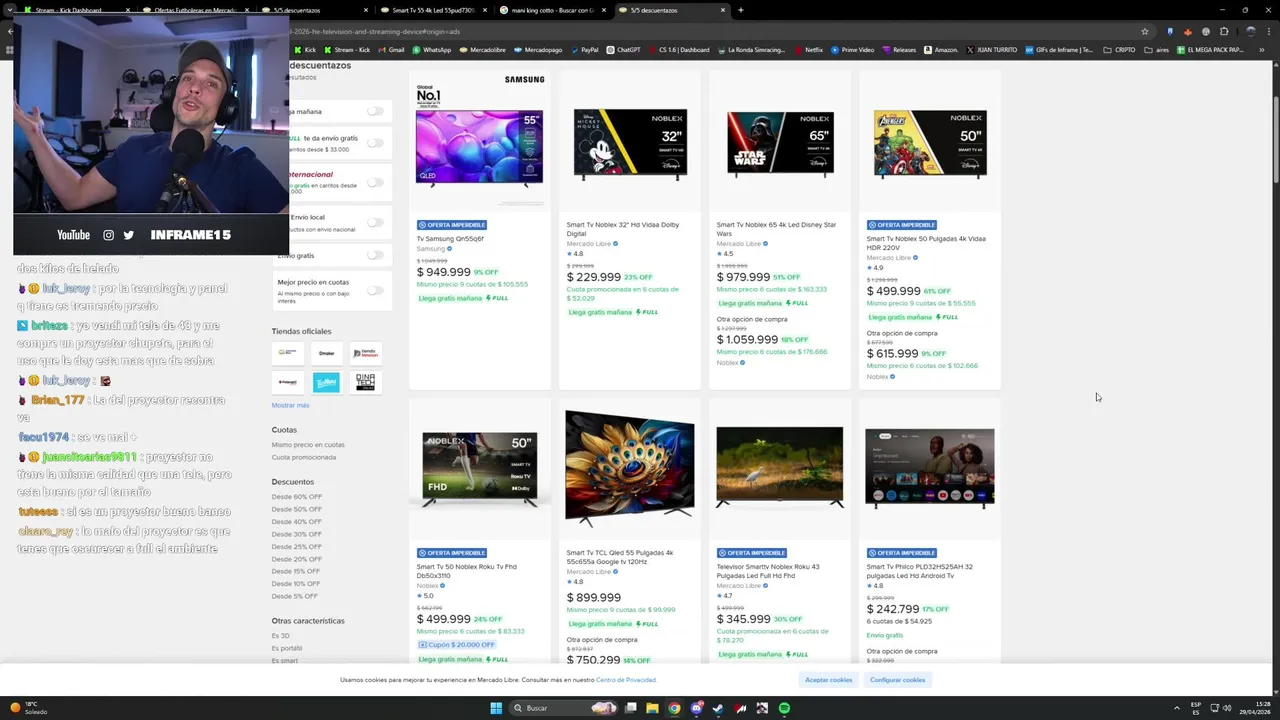Open Steam from the taskbar
The image size is (1280, 720).
click(x=718, y=708)
